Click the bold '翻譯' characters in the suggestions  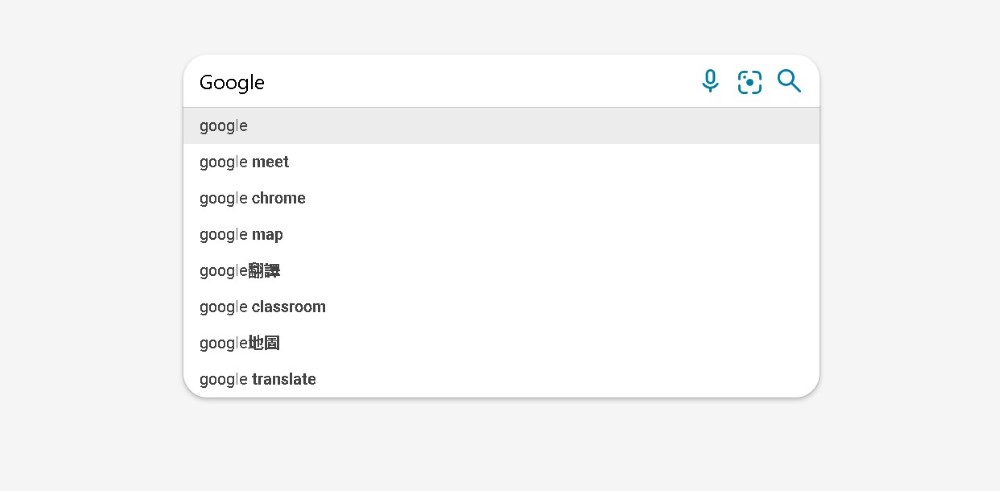tap(264, 271)
